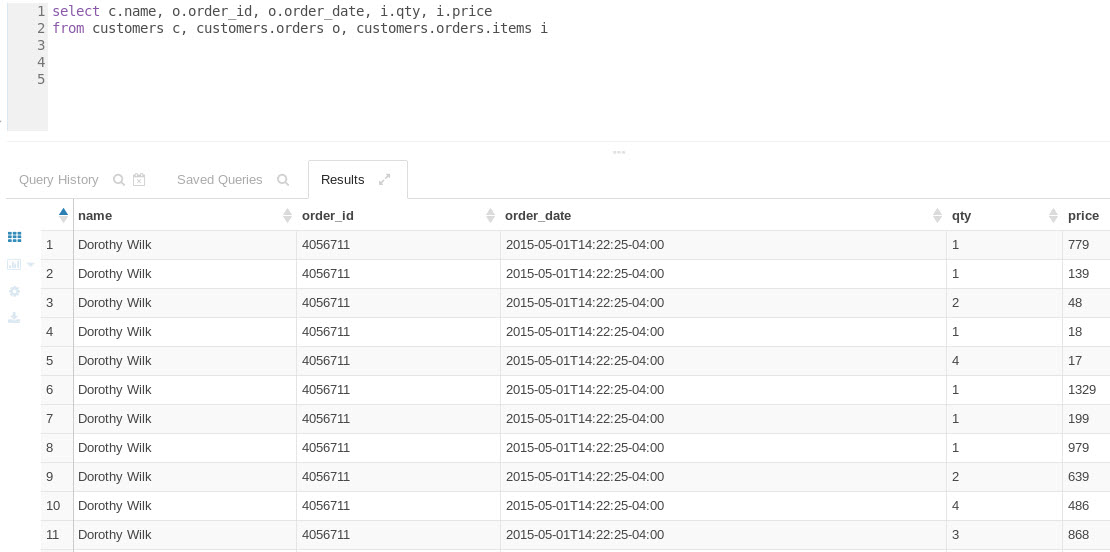Open the Query History tab

(x=59, y=180)
